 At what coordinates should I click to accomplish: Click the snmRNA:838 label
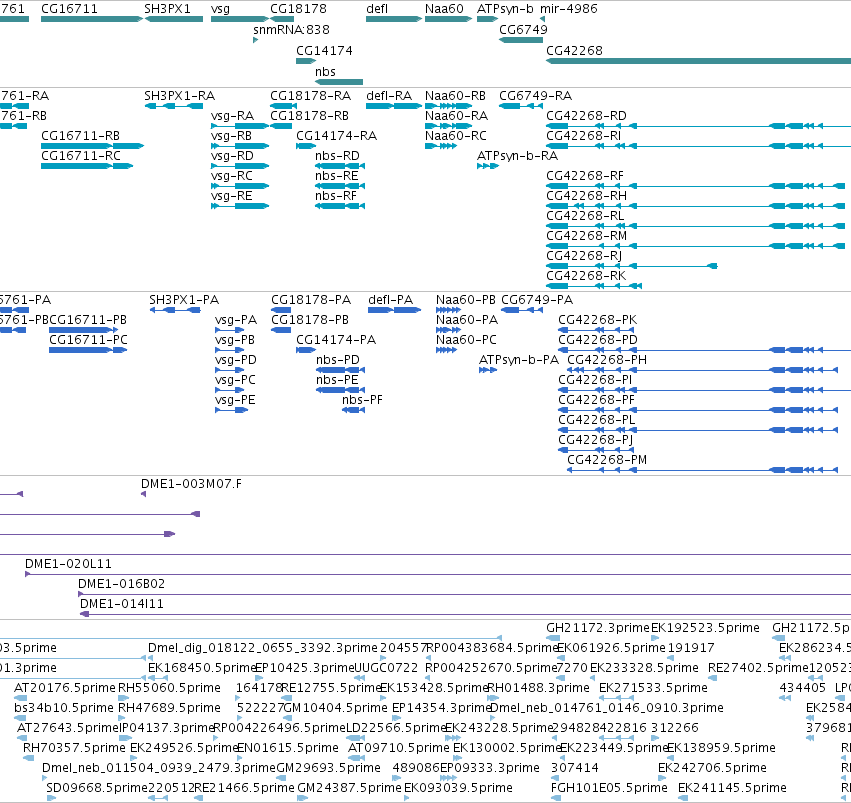(x=291, y=29)
